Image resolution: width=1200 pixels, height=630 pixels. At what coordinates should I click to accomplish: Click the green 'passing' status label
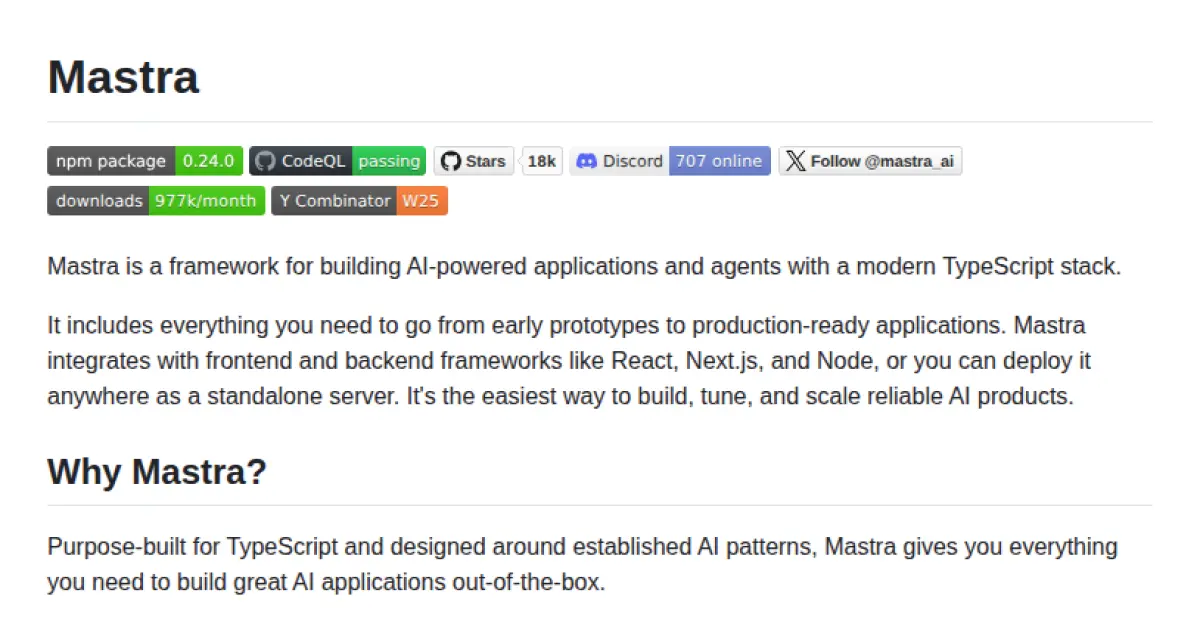(389, 161)
